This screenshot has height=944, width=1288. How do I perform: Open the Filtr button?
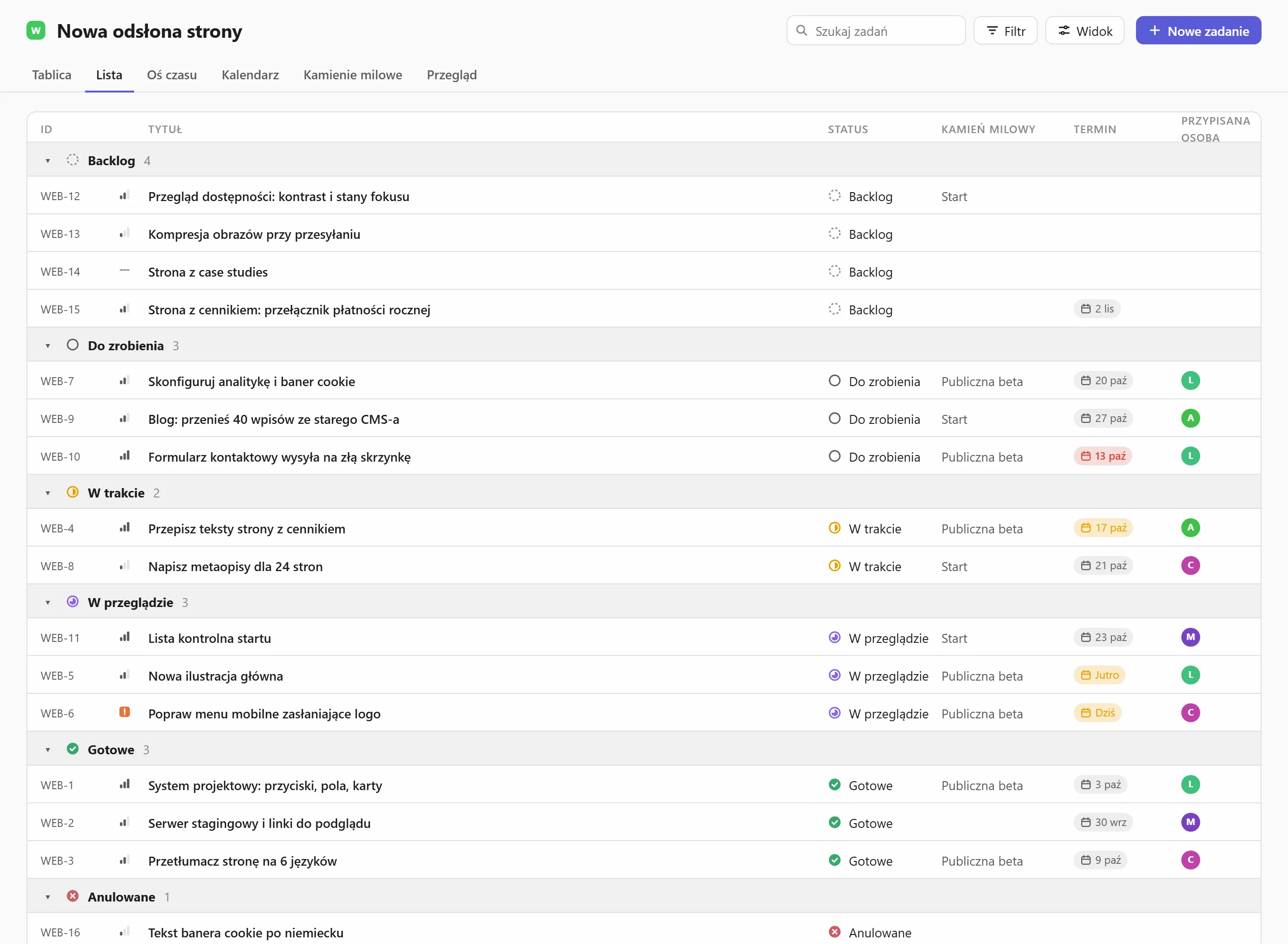pyautogui.click(x=1005, y=31)
